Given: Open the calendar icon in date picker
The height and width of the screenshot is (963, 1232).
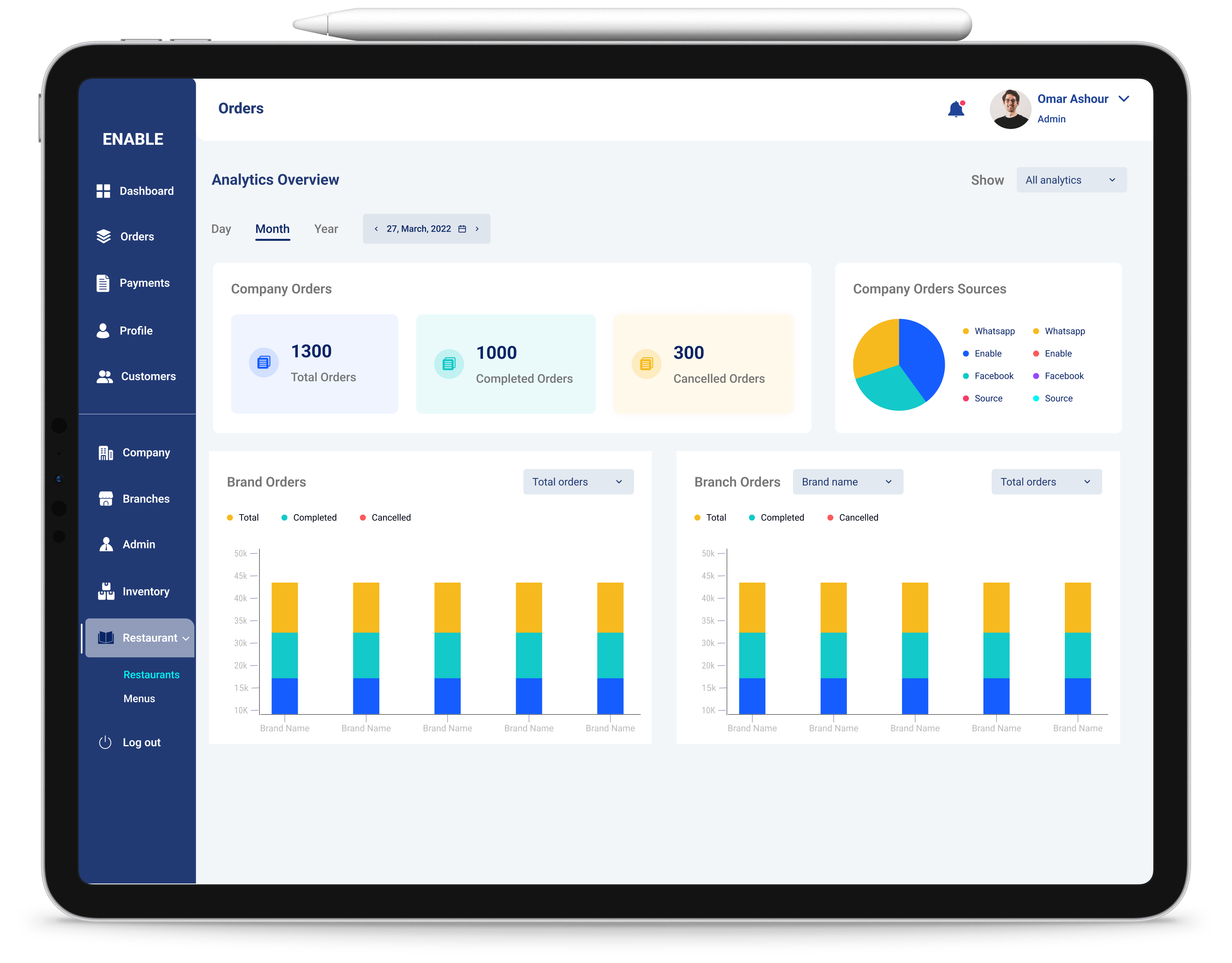Looking at the screenshot, I should [x=462, y=229].
